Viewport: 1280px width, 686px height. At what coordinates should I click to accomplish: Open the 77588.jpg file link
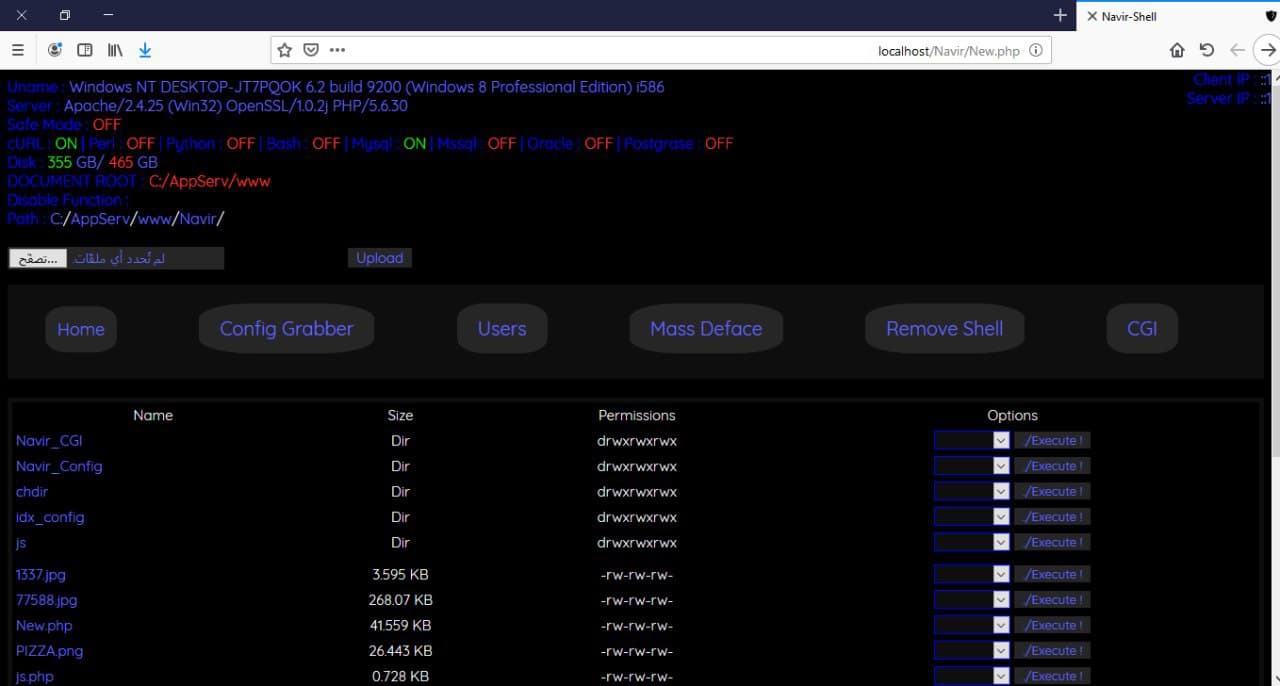(x=46, y=600)
